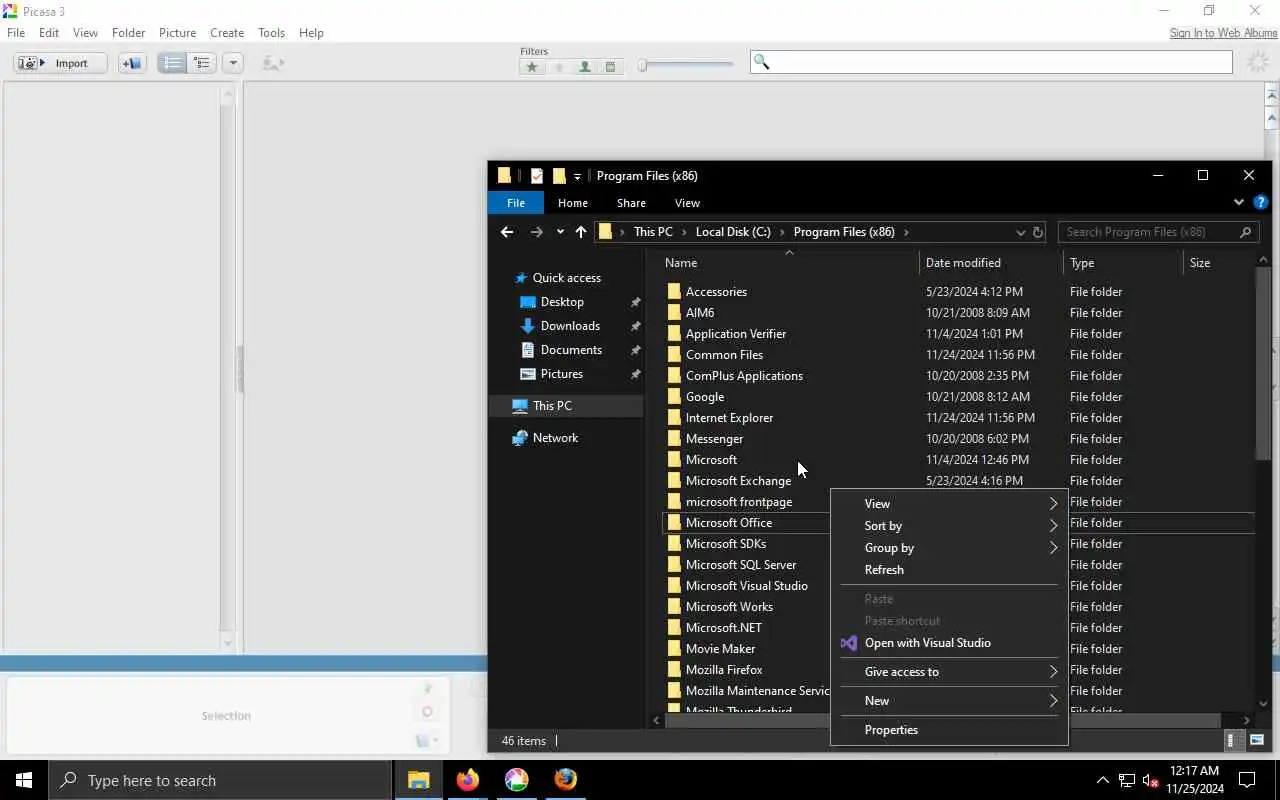The width and height of the screenshot is (1280, 800).
Task: Open the folder view options dropdown in Picasa
Action: (232, 63)
